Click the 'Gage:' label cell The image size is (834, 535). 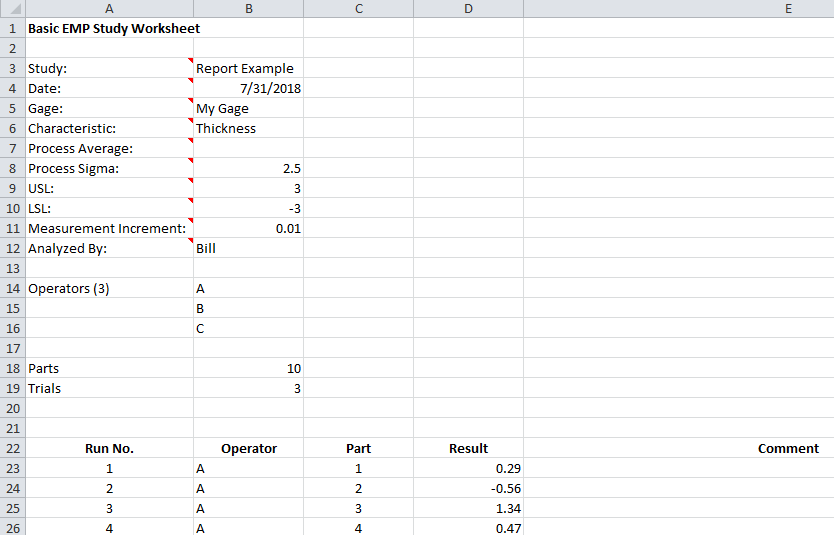point(110,108)
